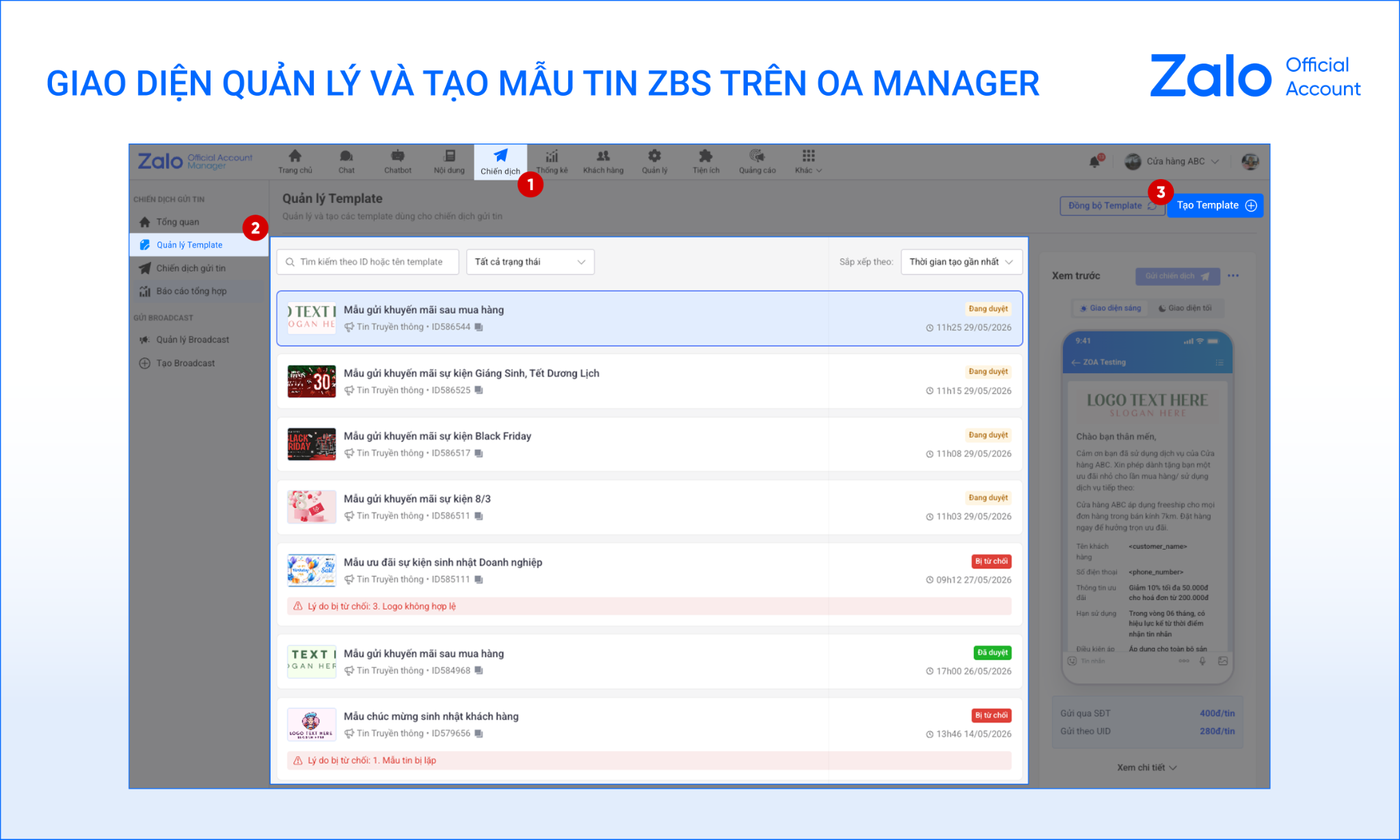Switch preview to Giao diện sáng

pyautogui.click(x=1111, y=308)
